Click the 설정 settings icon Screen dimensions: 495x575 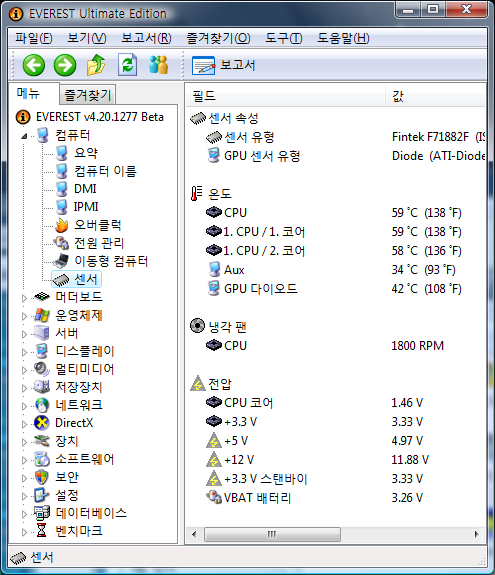(42, 495)
